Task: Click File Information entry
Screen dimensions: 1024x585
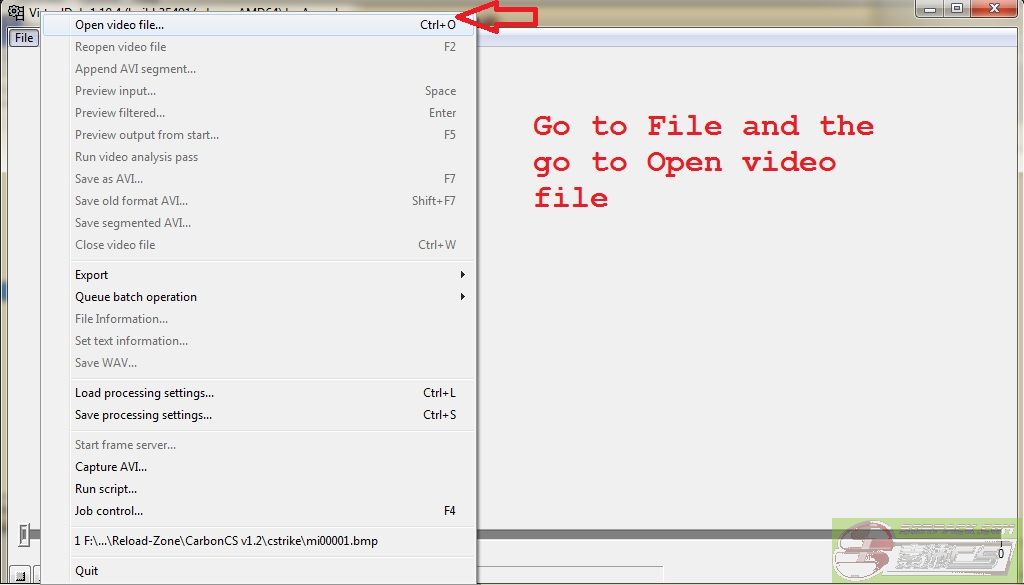Action: click(121, 319)
